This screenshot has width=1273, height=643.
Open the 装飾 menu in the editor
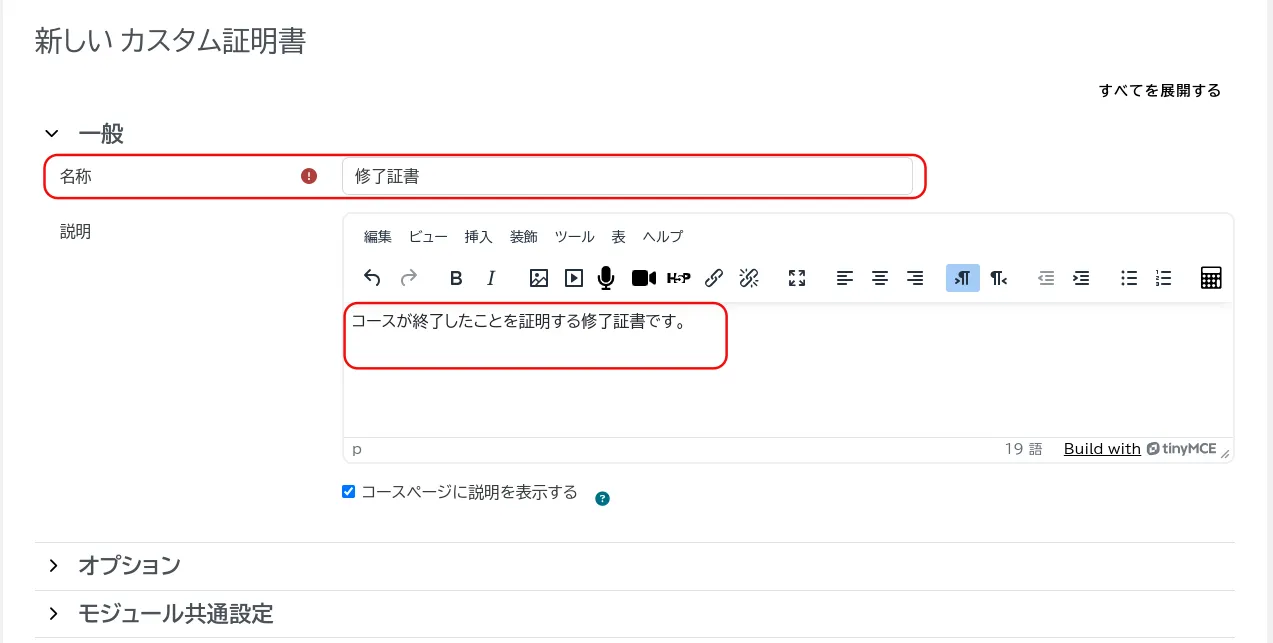pos(523,237)
